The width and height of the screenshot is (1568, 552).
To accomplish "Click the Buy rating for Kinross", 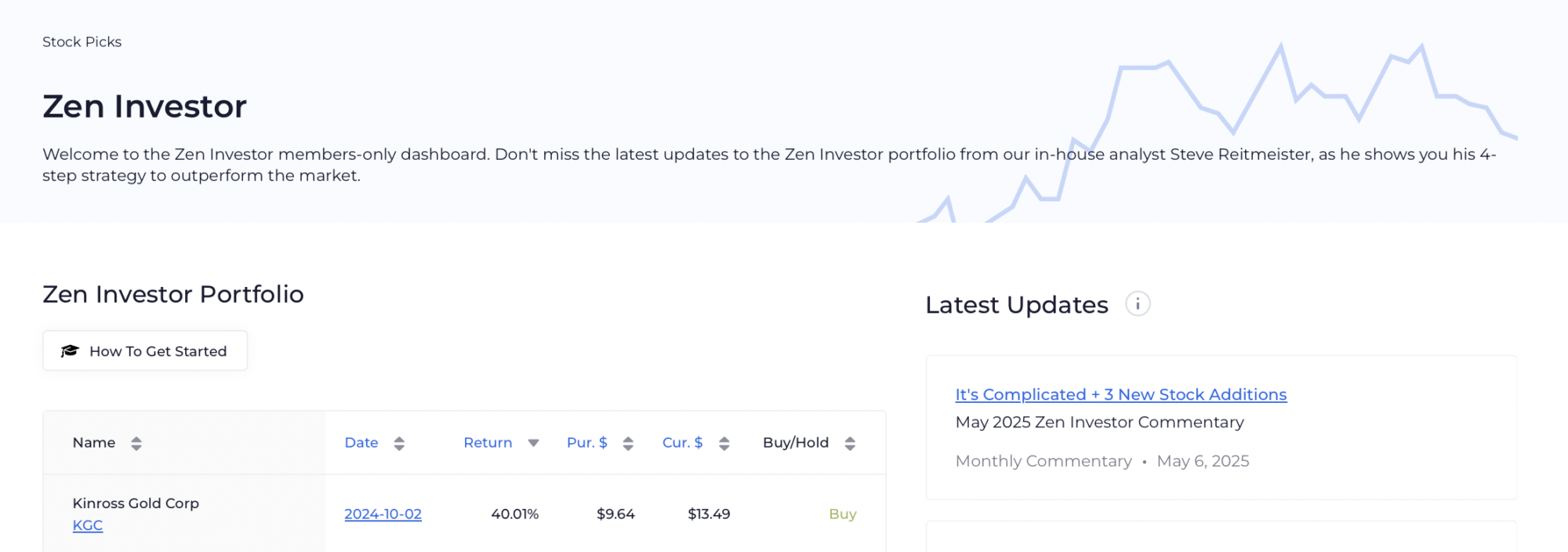I will point(843,514).
